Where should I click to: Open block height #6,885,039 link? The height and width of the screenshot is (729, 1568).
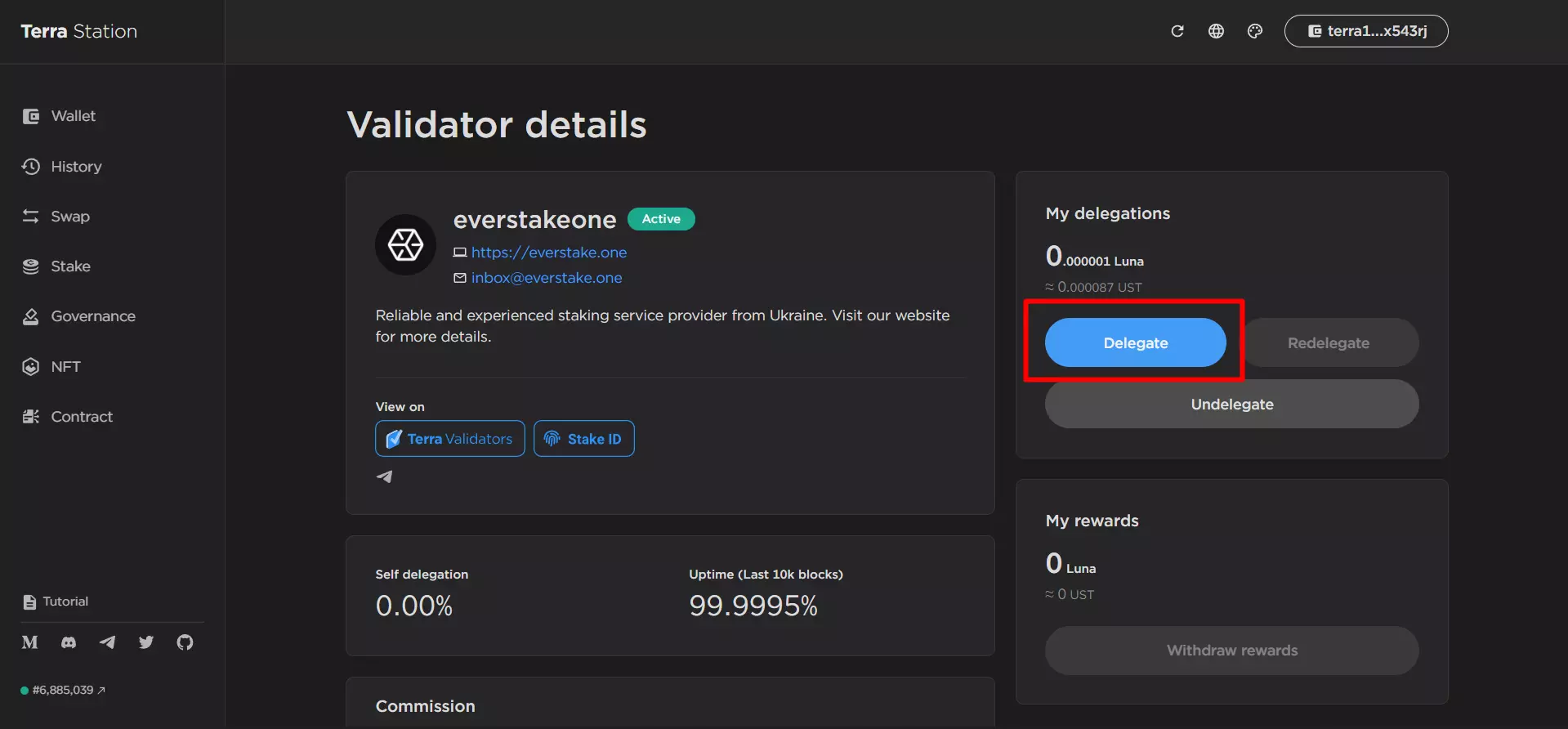coord(64,691)
